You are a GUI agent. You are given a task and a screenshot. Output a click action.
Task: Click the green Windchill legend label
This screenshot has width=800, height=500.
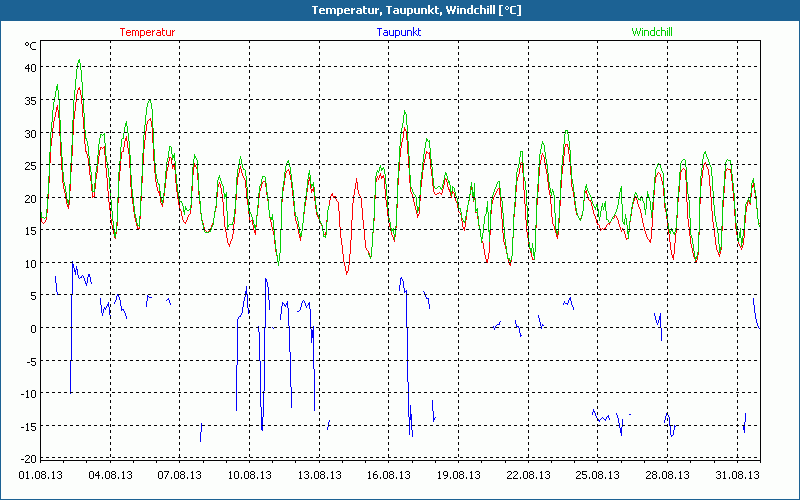click(x=652, y=32)
